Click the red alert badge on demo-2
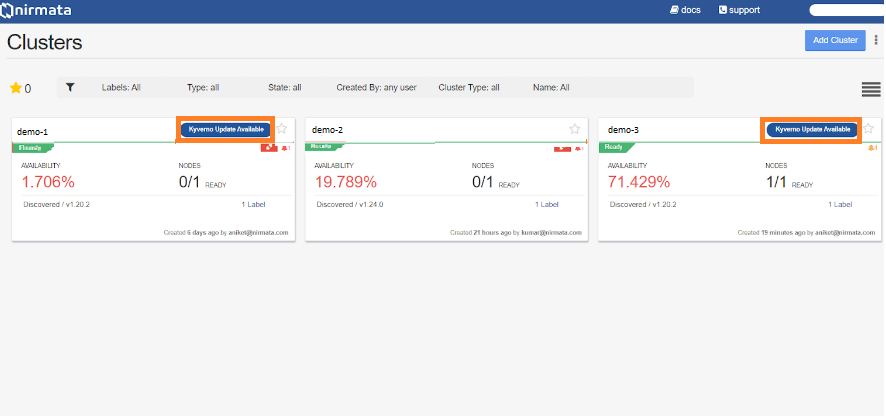Viewport: 886px width, 420px height. (x=562, y=149)
